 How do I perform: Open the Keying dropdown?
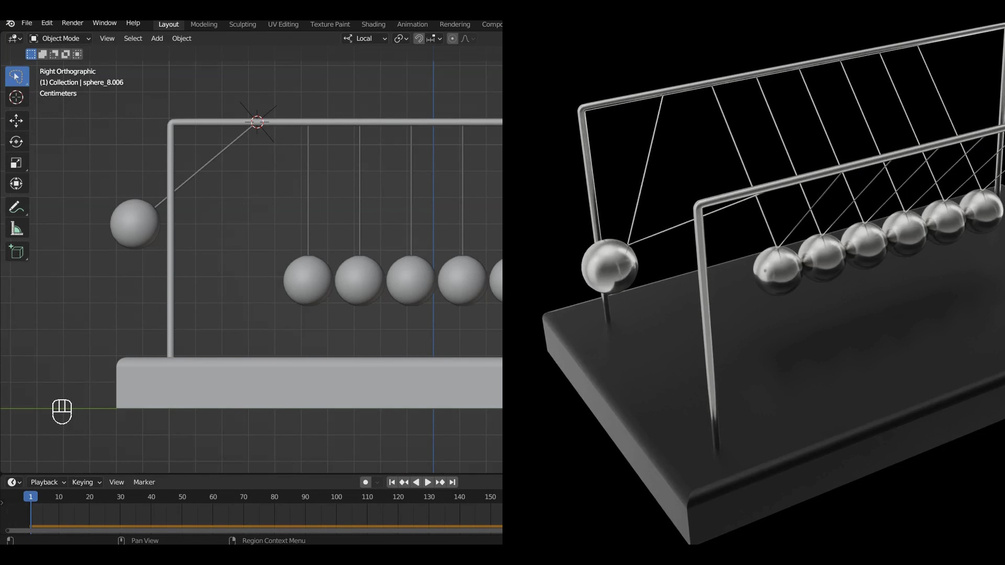tap(87, 482)
